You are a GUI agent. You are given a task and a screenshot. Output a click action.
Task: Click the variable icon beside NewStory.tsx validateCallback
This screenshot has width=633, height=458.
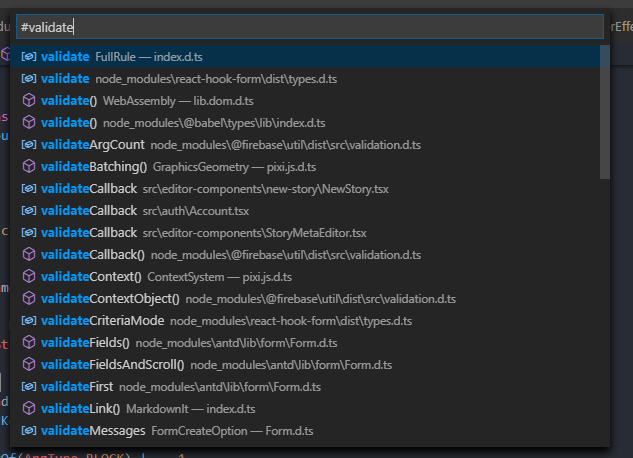29,188
